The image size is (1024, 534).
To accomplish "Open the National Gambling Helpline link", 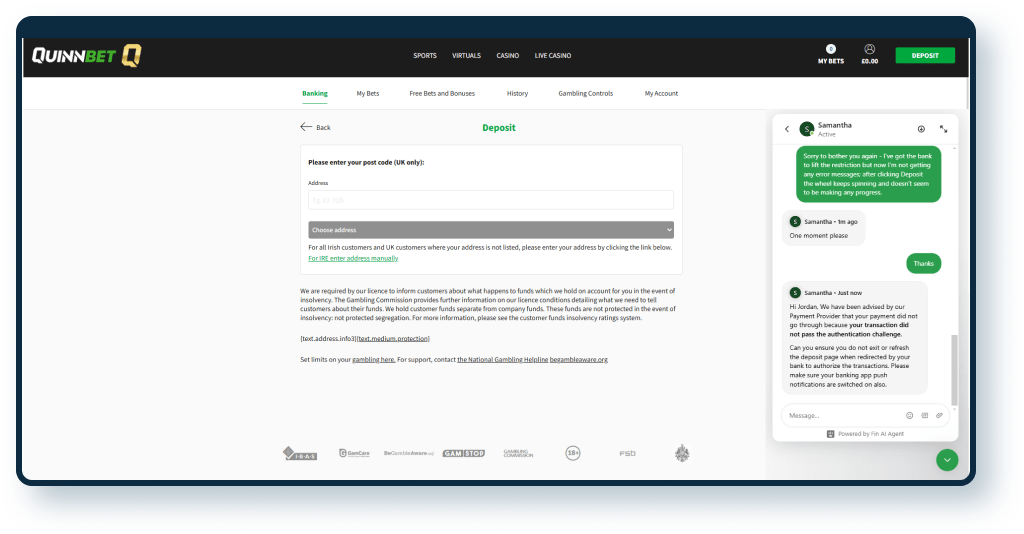I will (502, 360).
